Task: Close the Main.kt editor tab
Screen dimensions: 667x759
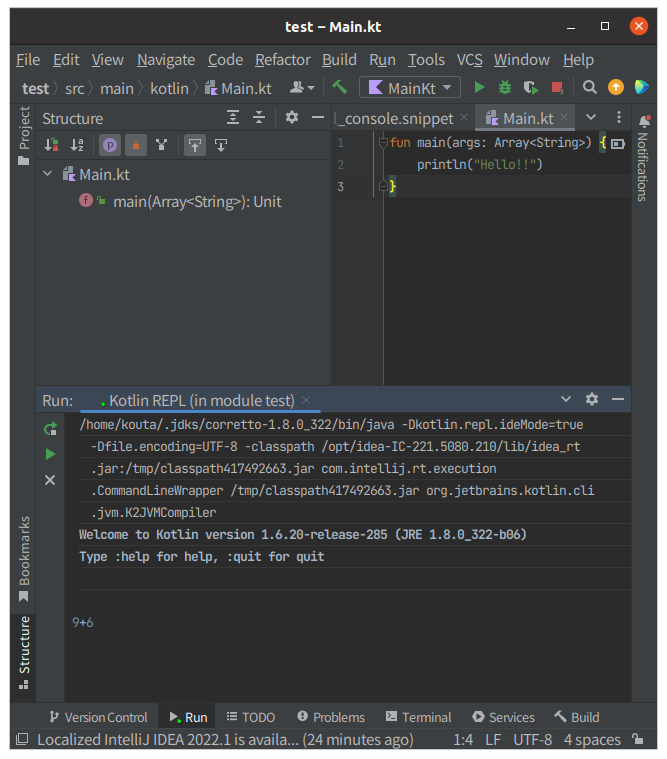Action: 564,118
